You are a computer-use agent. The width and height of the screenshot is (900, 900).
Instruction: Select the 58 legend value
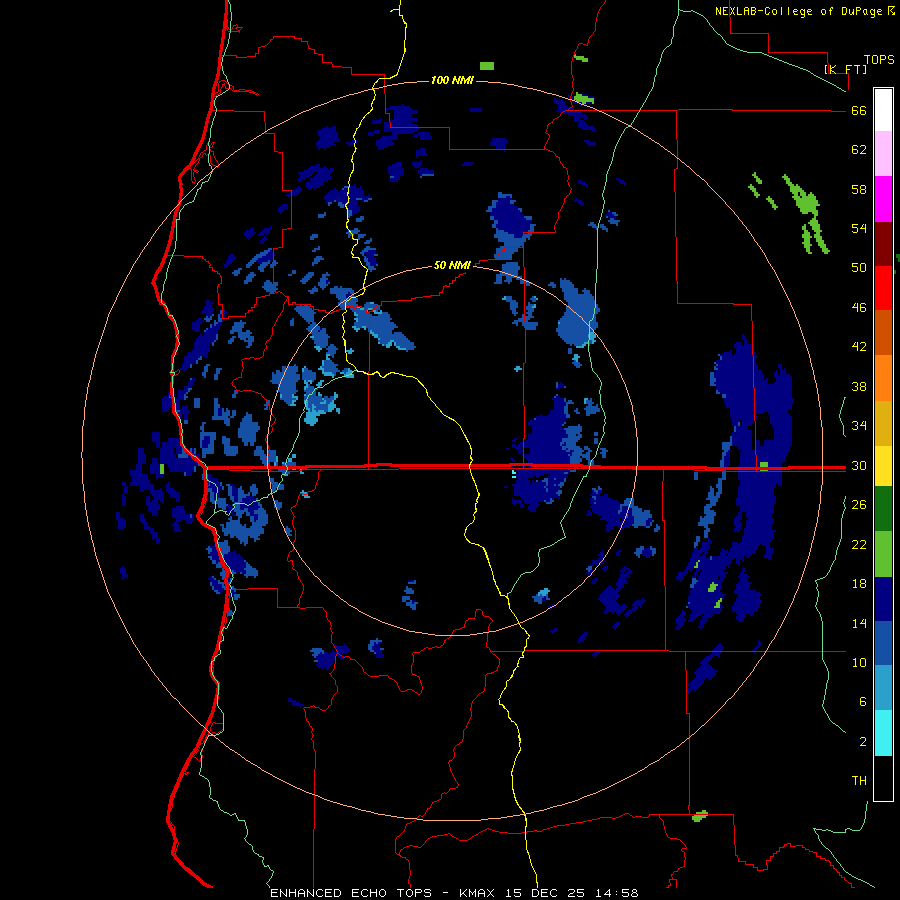859,189
